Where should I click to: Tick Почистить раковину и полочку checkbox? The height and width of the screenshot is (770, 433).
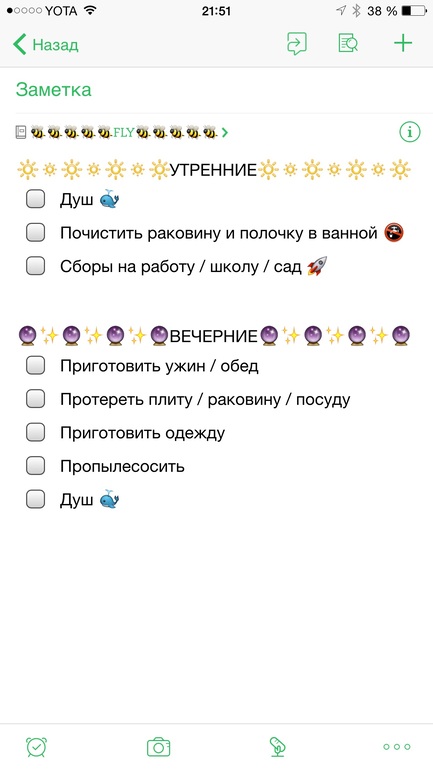(35, 233)
